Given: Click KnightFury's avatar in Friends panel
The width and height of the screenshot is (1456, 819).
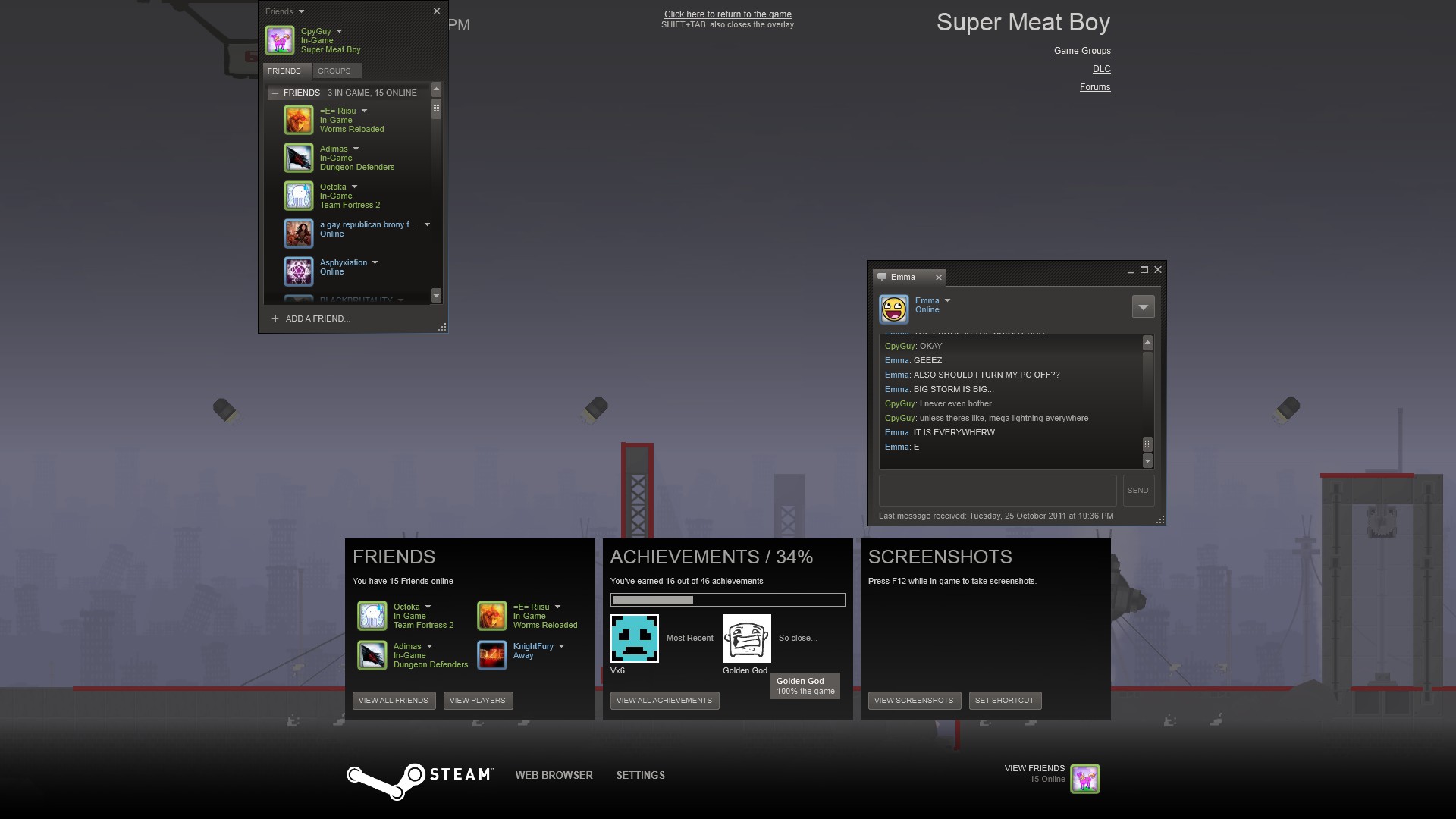Looking at the screenshot, I should click(x=491, y=655).
